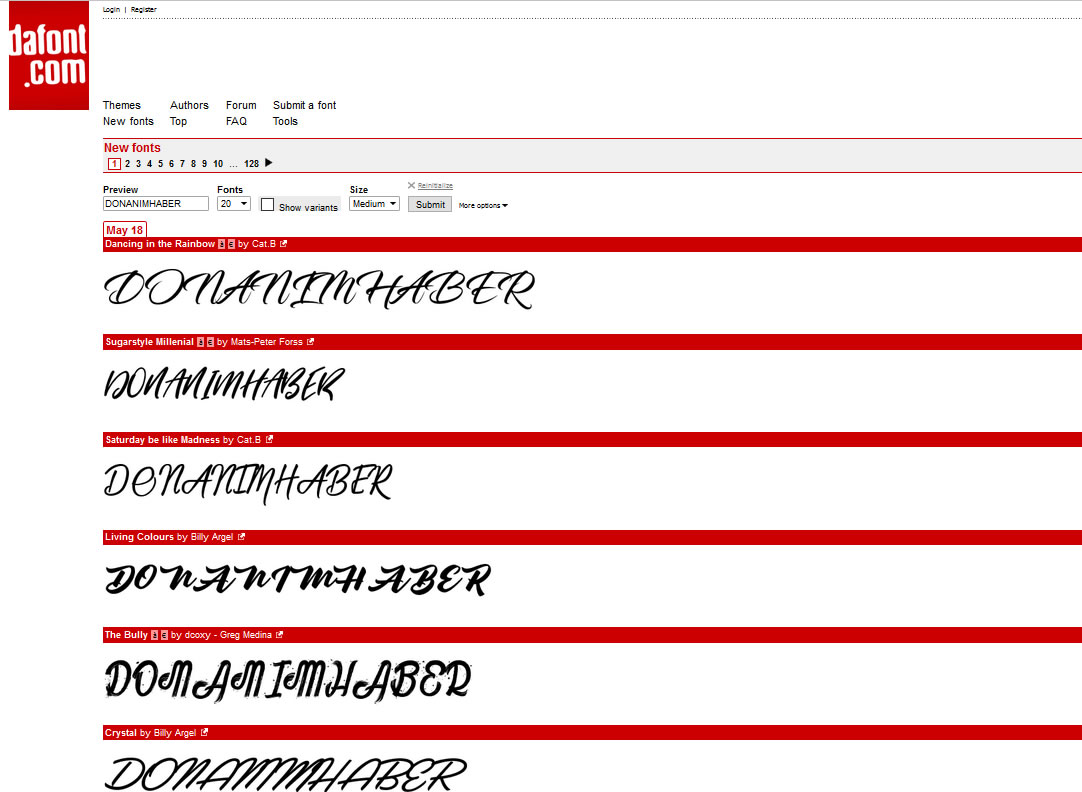Open Crystal font page

coord(121,733)
